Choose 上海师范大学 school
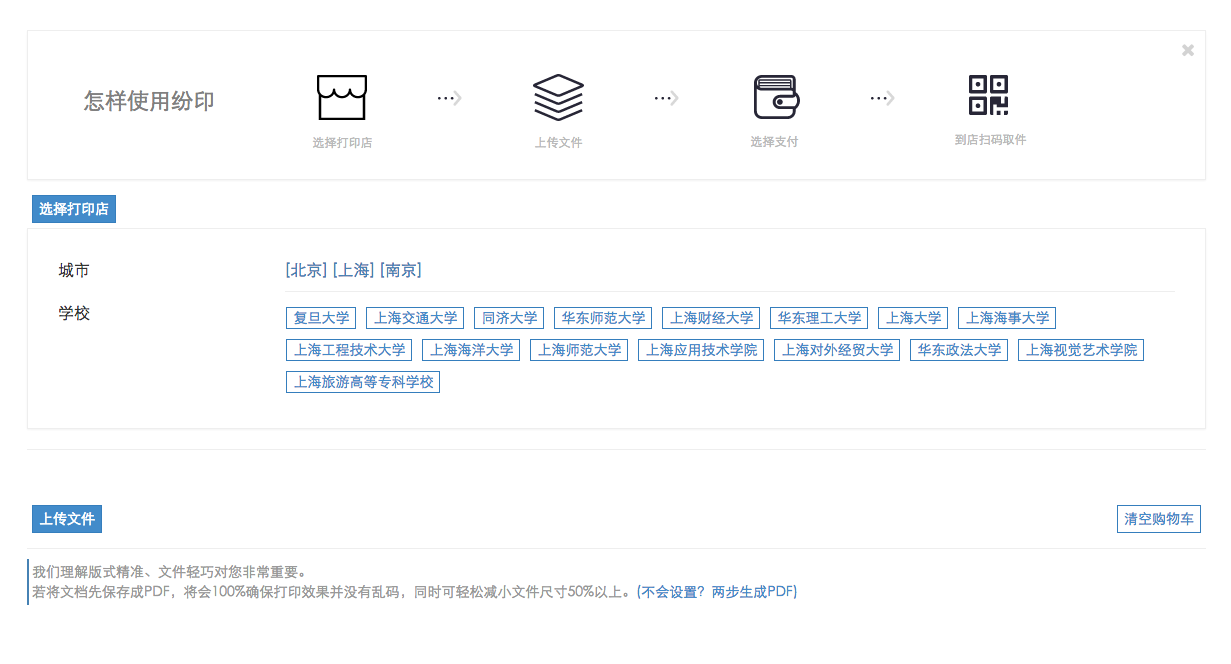1231x664 pixels. (579, 350)
